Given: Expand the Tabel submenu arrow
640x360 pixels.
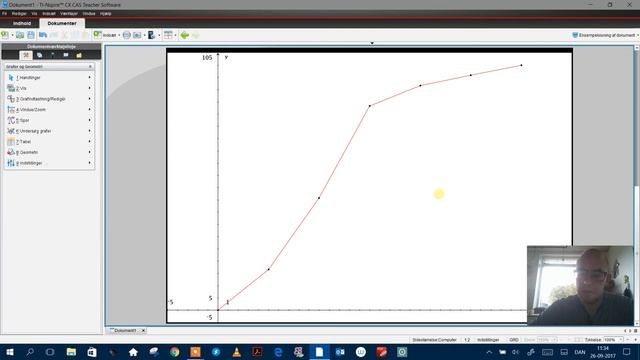Looking at the screenshot, I should coord(90,141).
